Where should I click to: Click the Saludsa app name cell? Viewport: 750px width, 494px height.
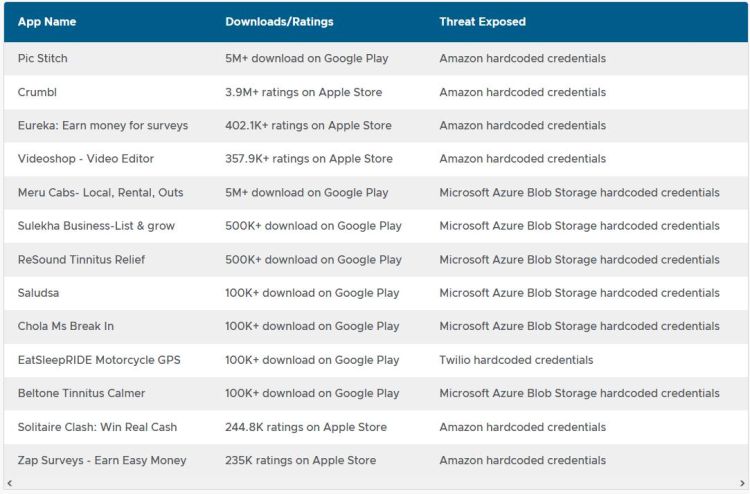38,293
